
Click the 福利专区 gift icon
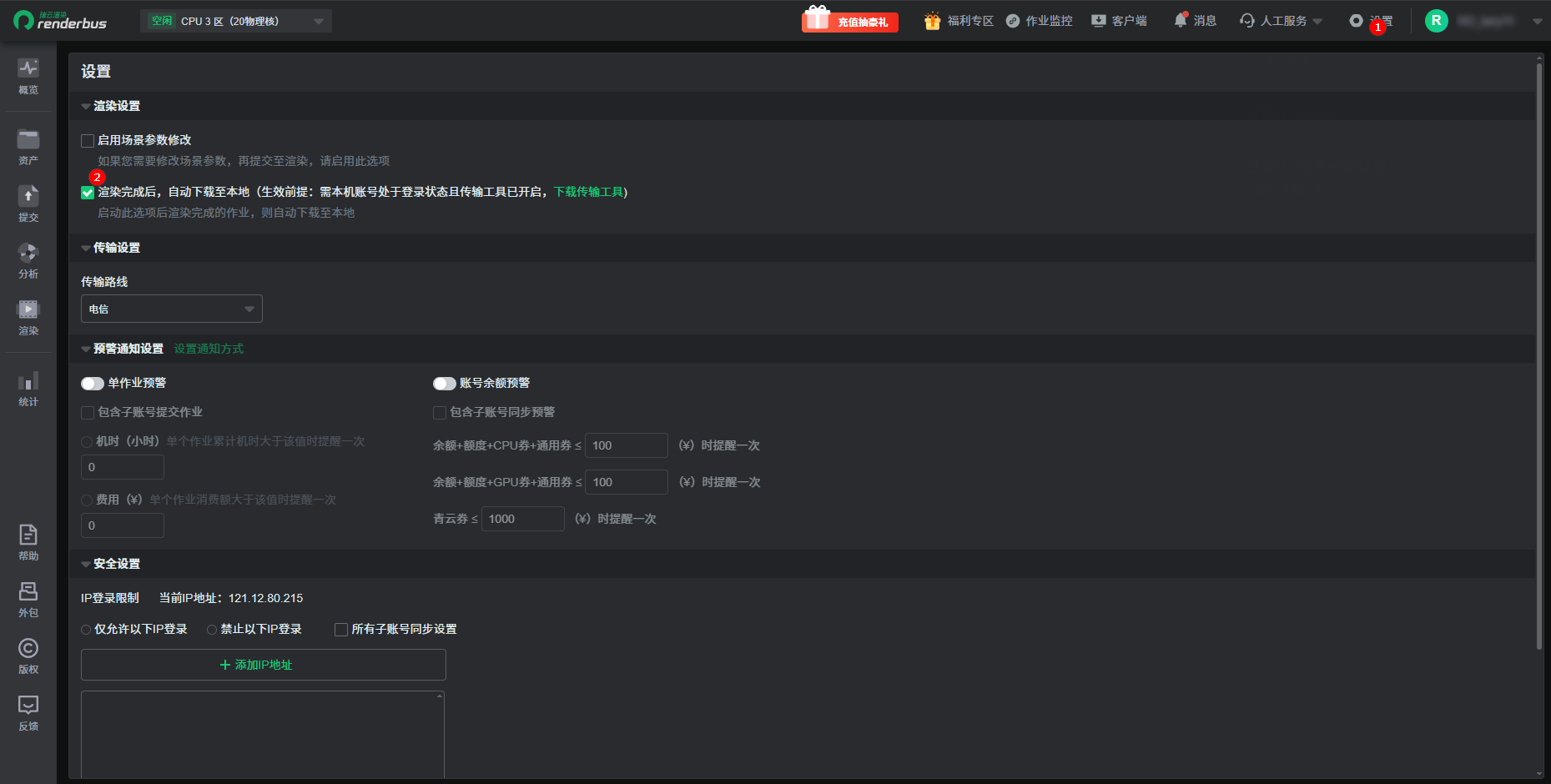(x=932, y=21)
